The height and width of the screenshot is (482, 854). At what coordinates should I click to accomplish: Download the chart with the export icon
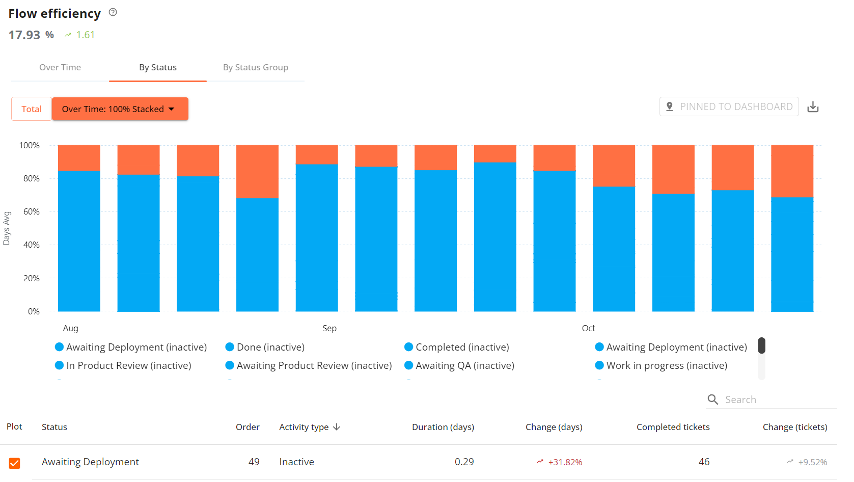click(813, 107)
